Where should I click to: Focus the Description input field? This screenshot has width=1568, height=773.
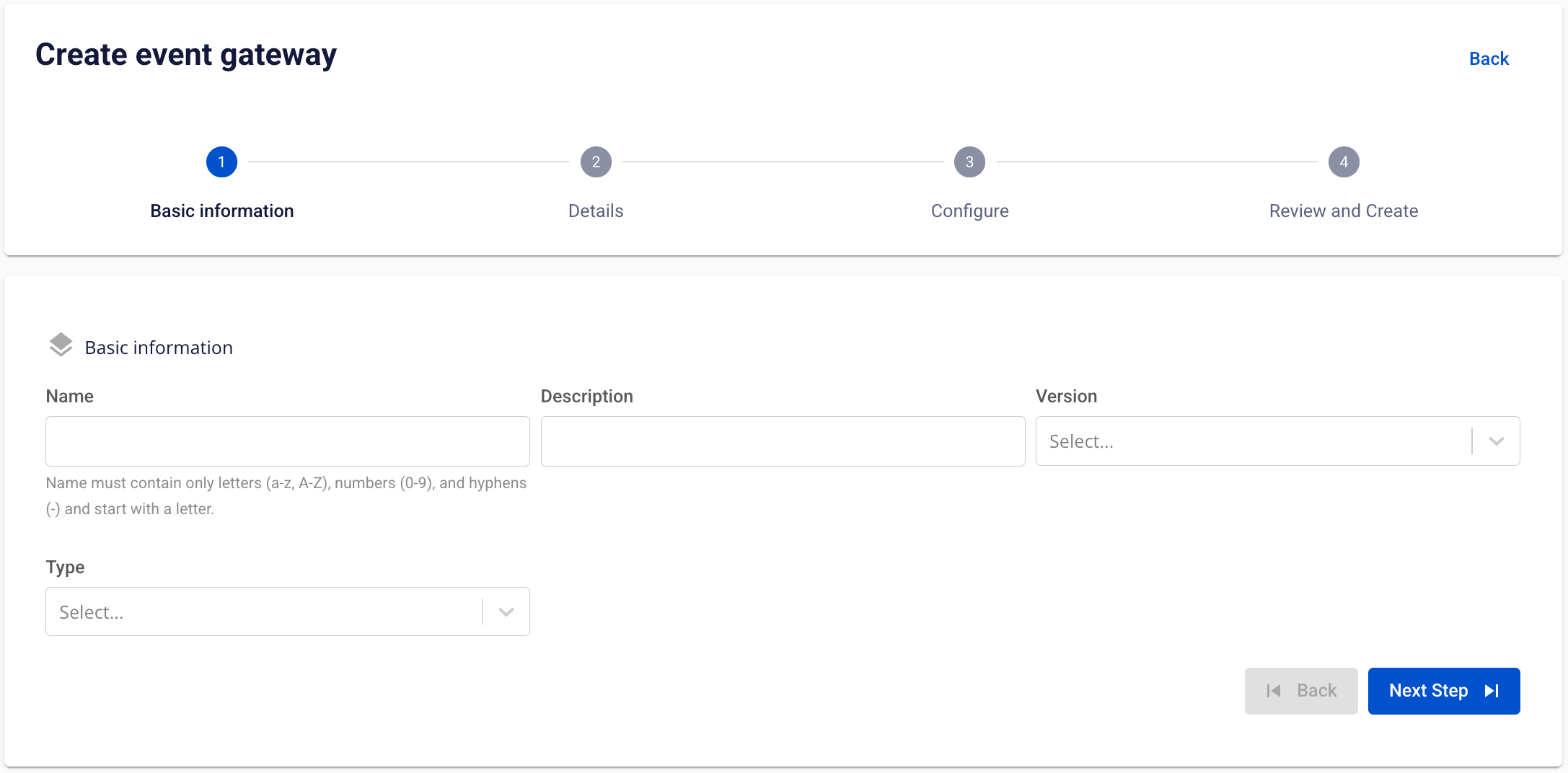pyautogui.click(x=783, y=441)
